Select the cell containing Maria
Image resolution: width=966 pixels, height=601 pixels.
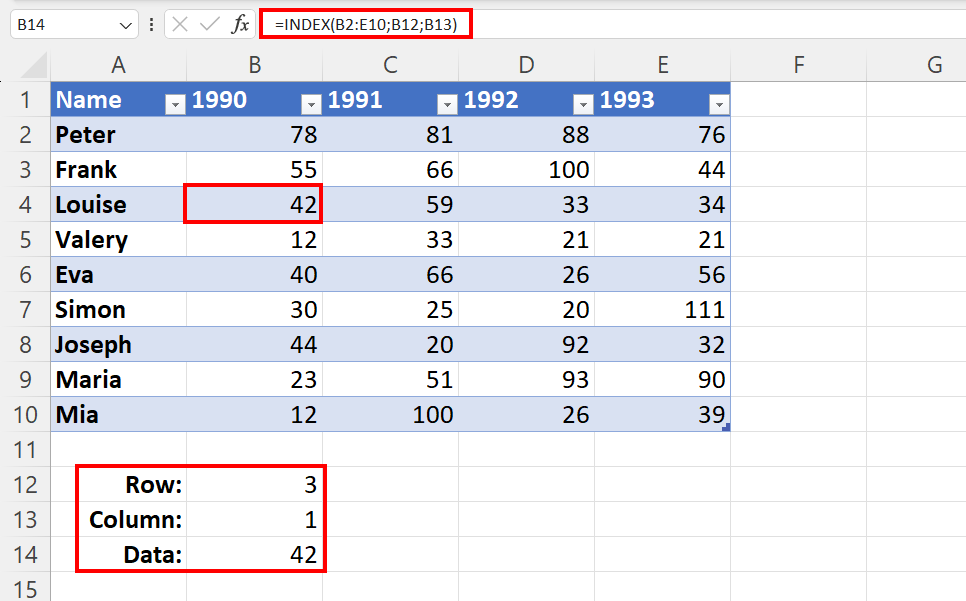coord(118,379)
